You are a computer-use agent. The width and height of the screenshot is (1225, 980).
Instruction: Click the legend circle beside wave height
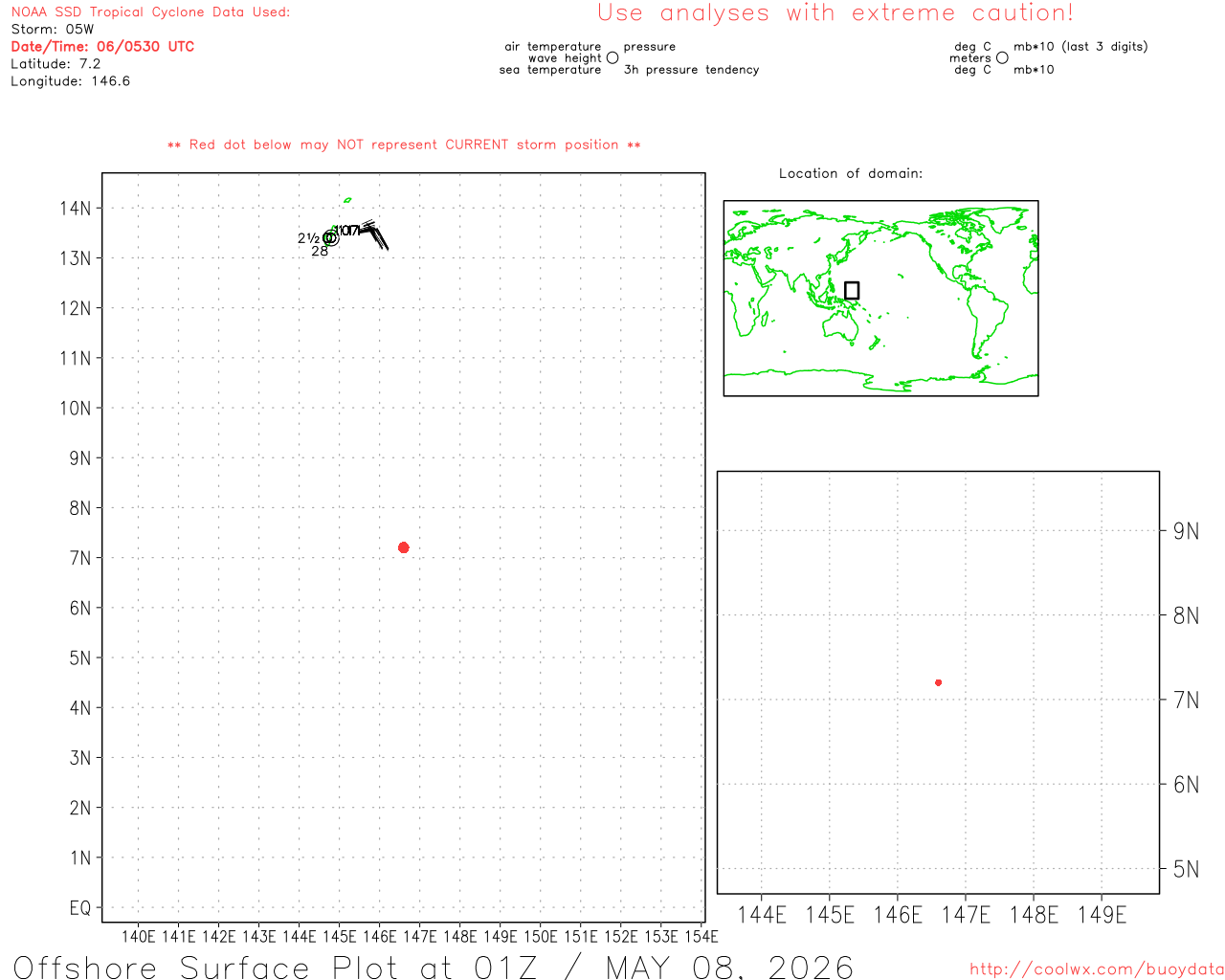tap(612, 57)
